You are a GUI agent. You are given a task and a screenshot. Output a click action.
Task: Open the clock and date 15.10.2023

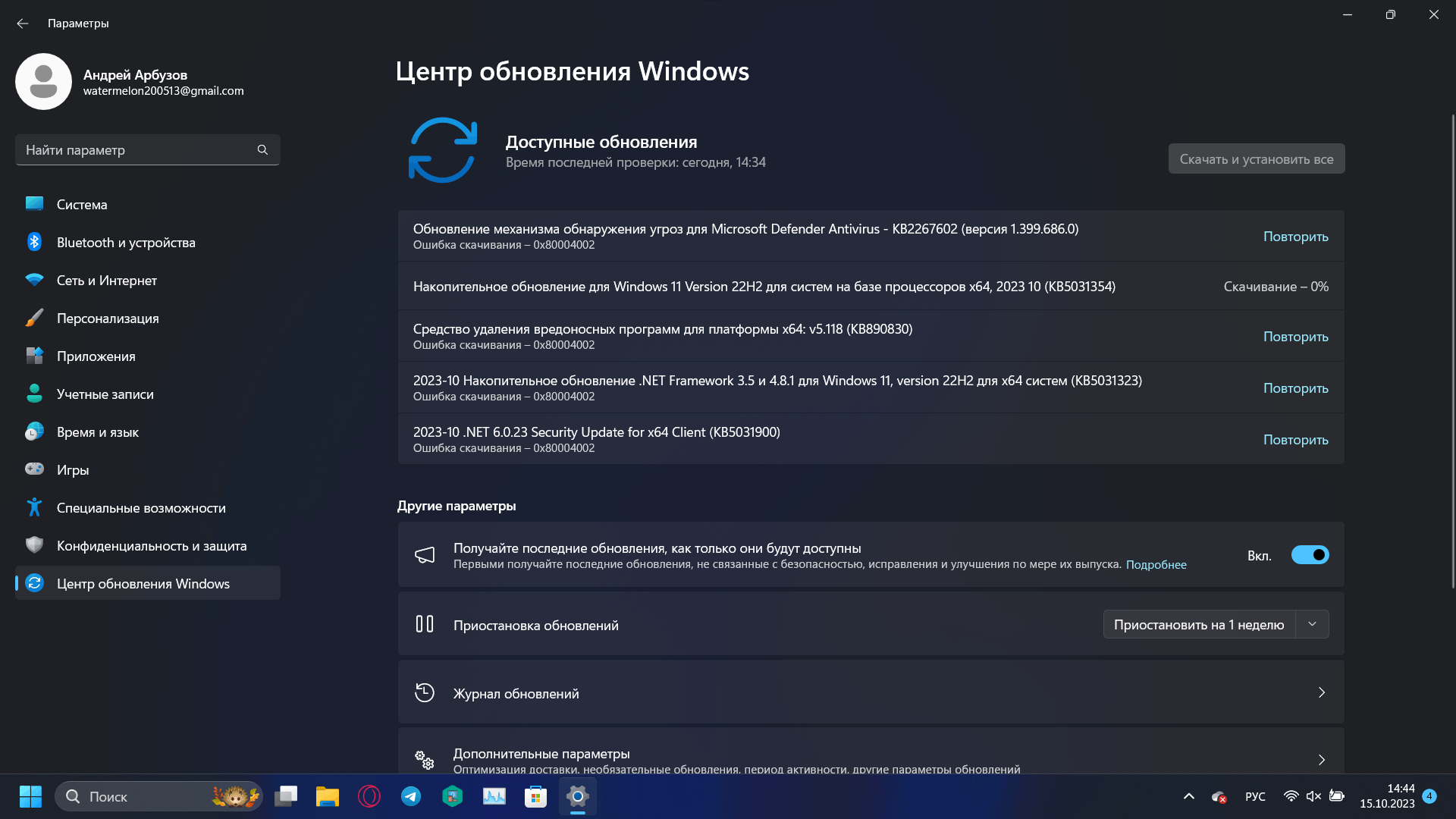[x=1387, y=796]
